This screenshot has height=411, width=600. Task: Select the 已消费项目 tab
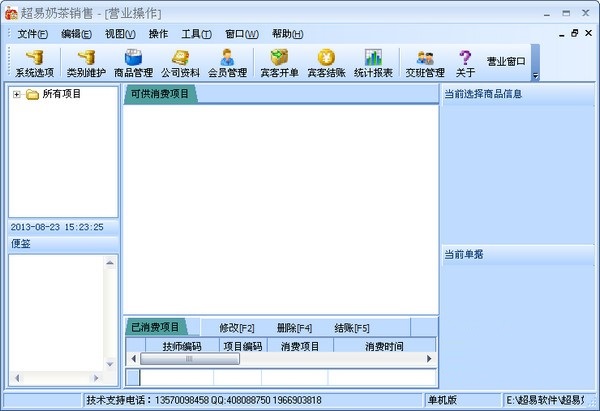tap(155, 327)
